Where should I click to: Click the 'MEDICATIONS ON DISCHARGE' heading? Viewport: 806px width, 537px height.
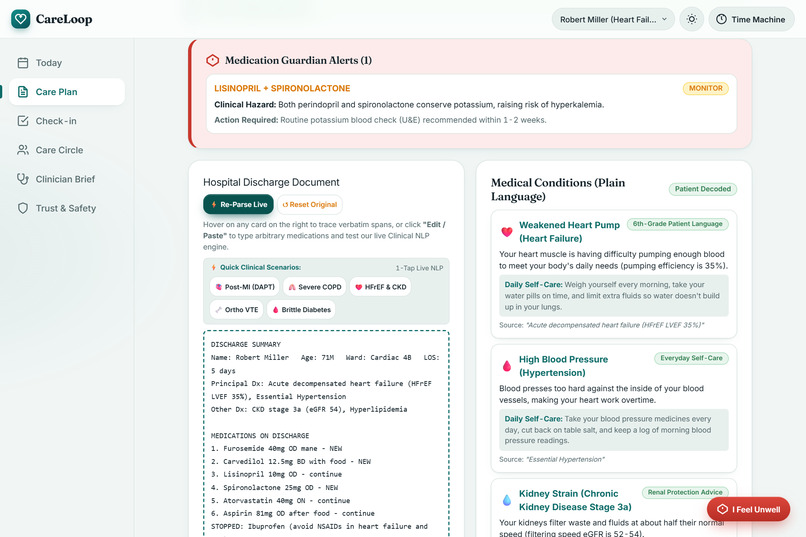tap(260, 436)
